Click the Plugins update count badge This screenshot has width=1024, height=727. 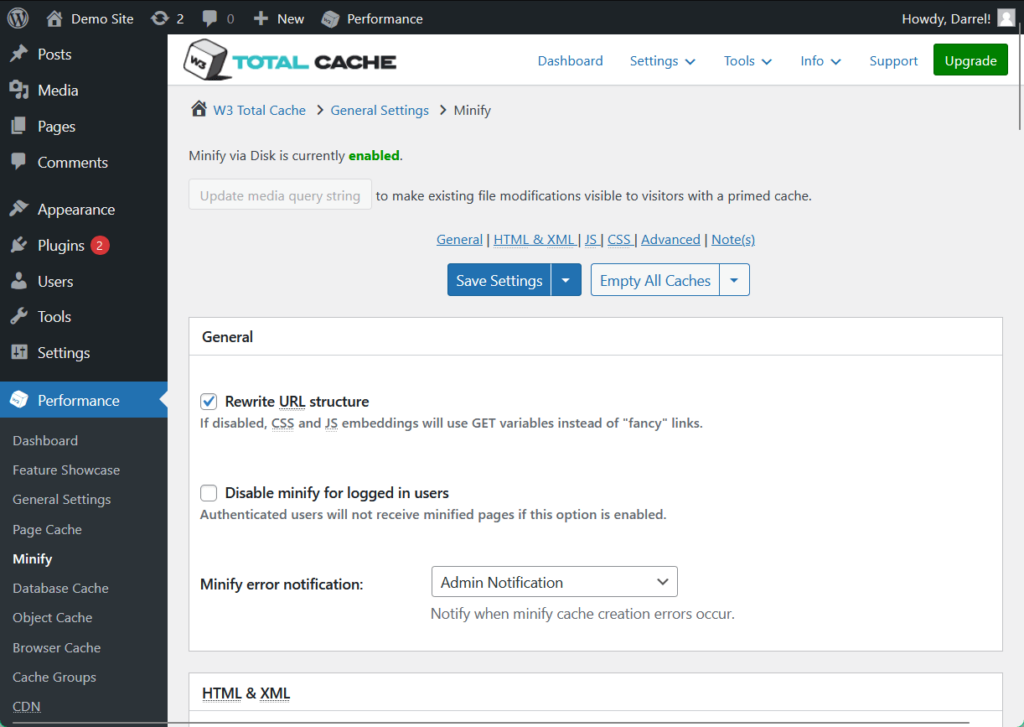[99, 246]
